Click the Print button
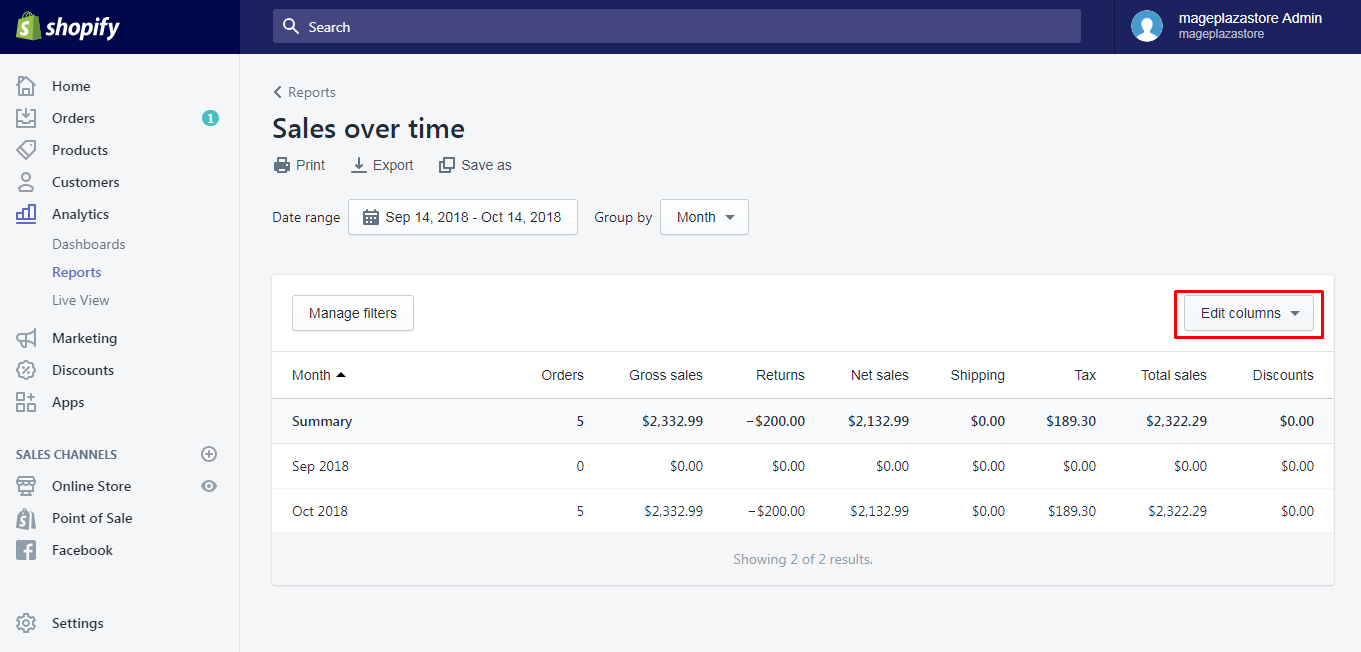Viewport: 1361px width, 652px height. coord(299,165)
